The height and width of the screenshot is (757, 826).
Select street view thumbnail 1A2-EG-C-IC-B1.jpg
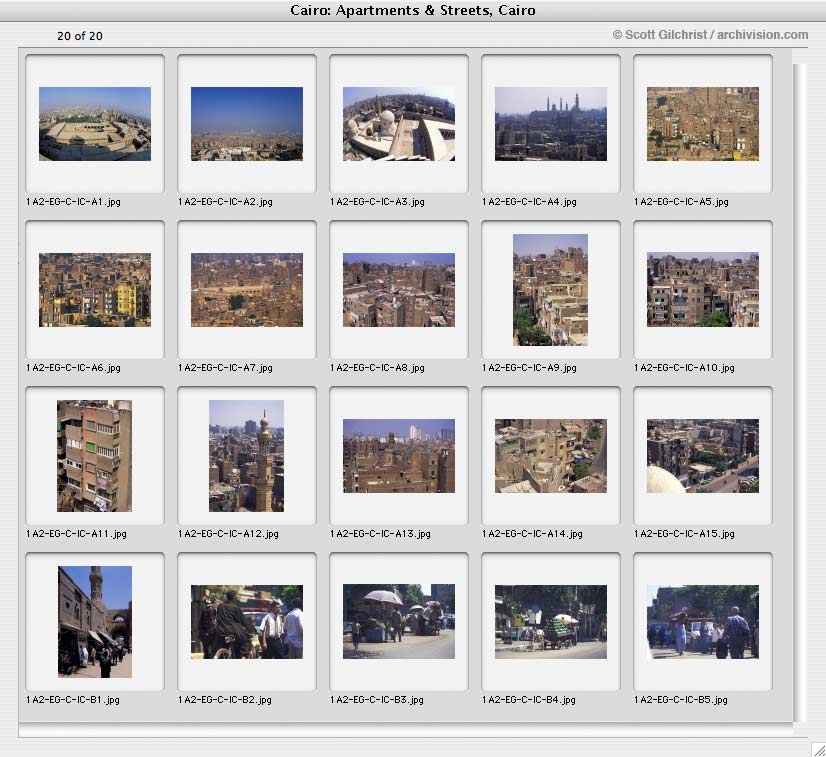(x=95, y=622)
